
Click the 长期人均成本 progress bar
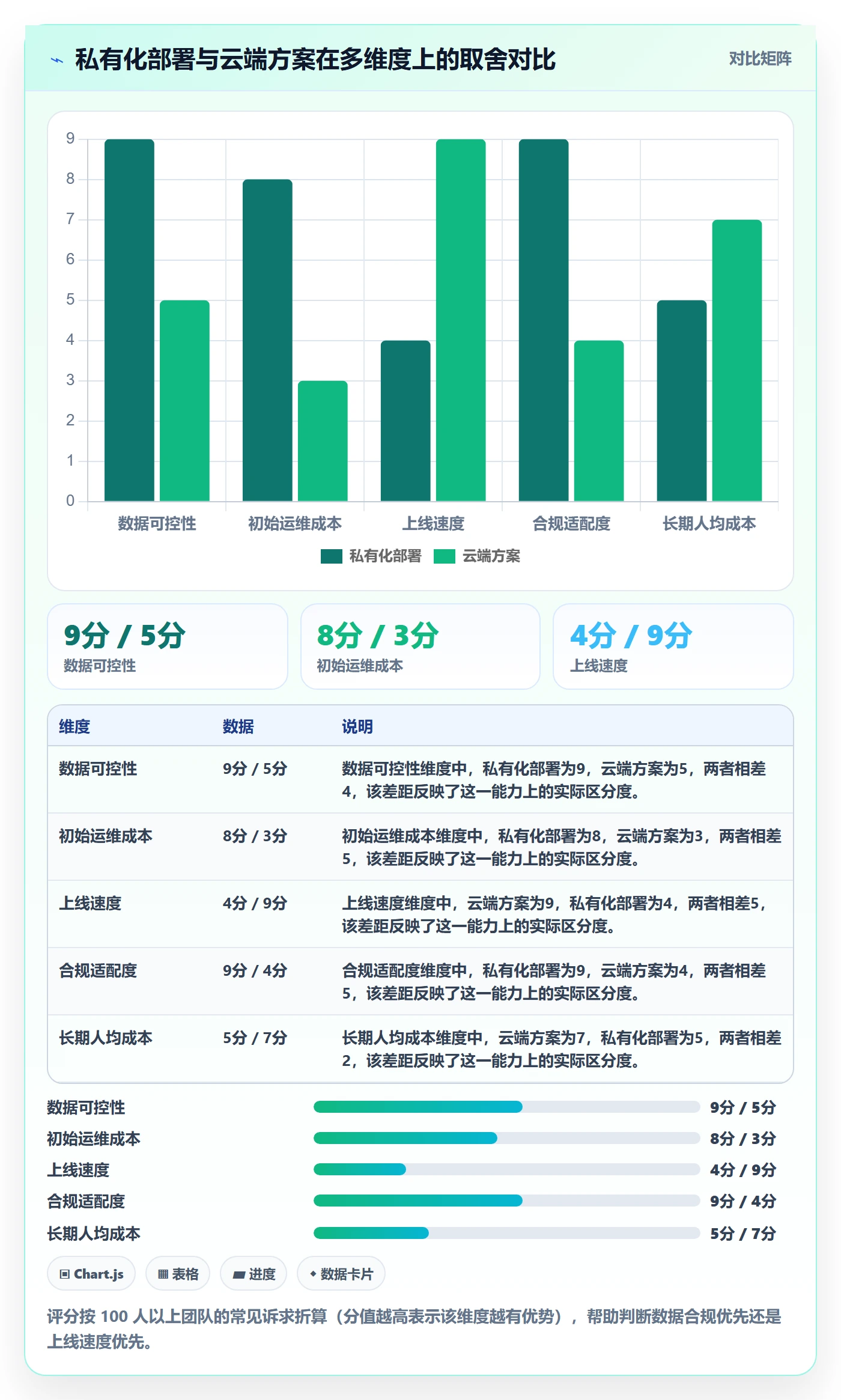[507, 1233]
